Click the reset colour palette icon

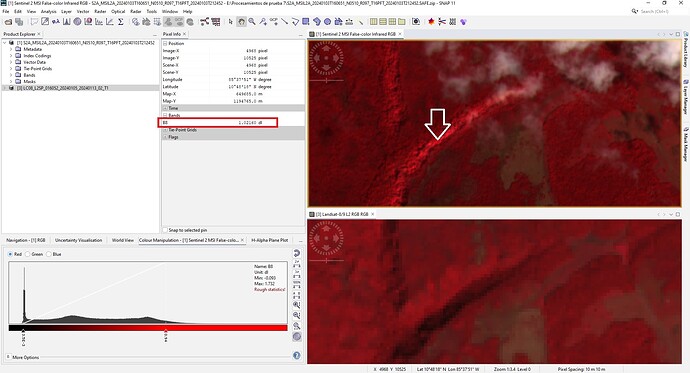click(x=297, y=253)
